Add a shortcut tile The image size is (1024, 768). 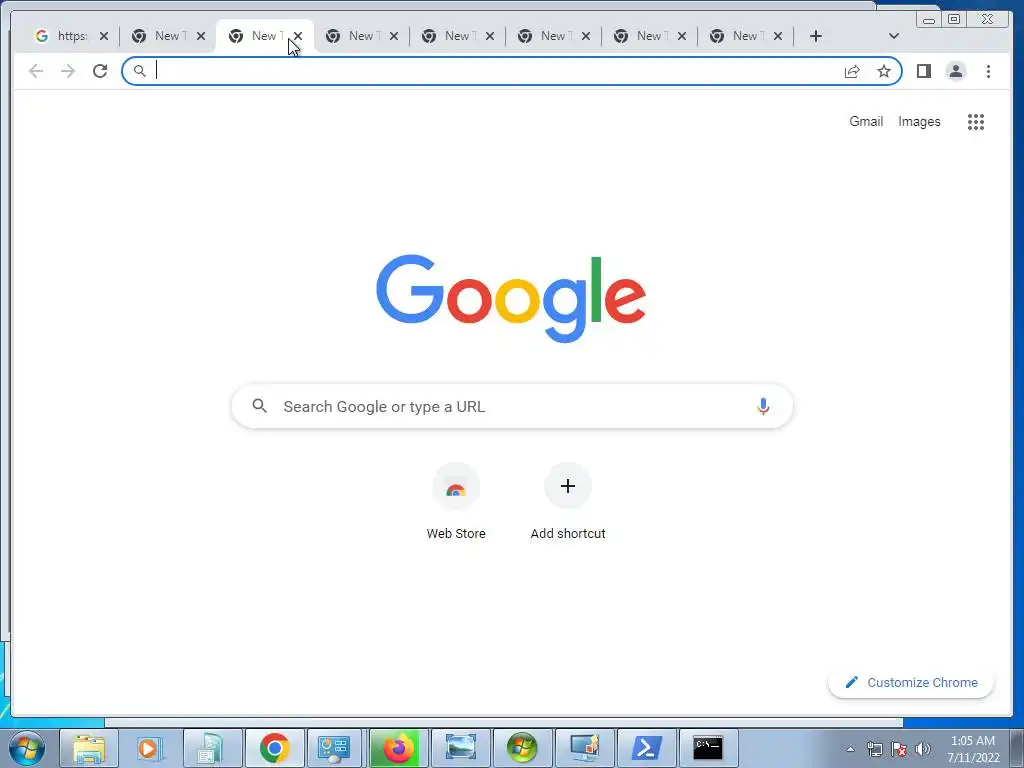[x=568, y=502]
